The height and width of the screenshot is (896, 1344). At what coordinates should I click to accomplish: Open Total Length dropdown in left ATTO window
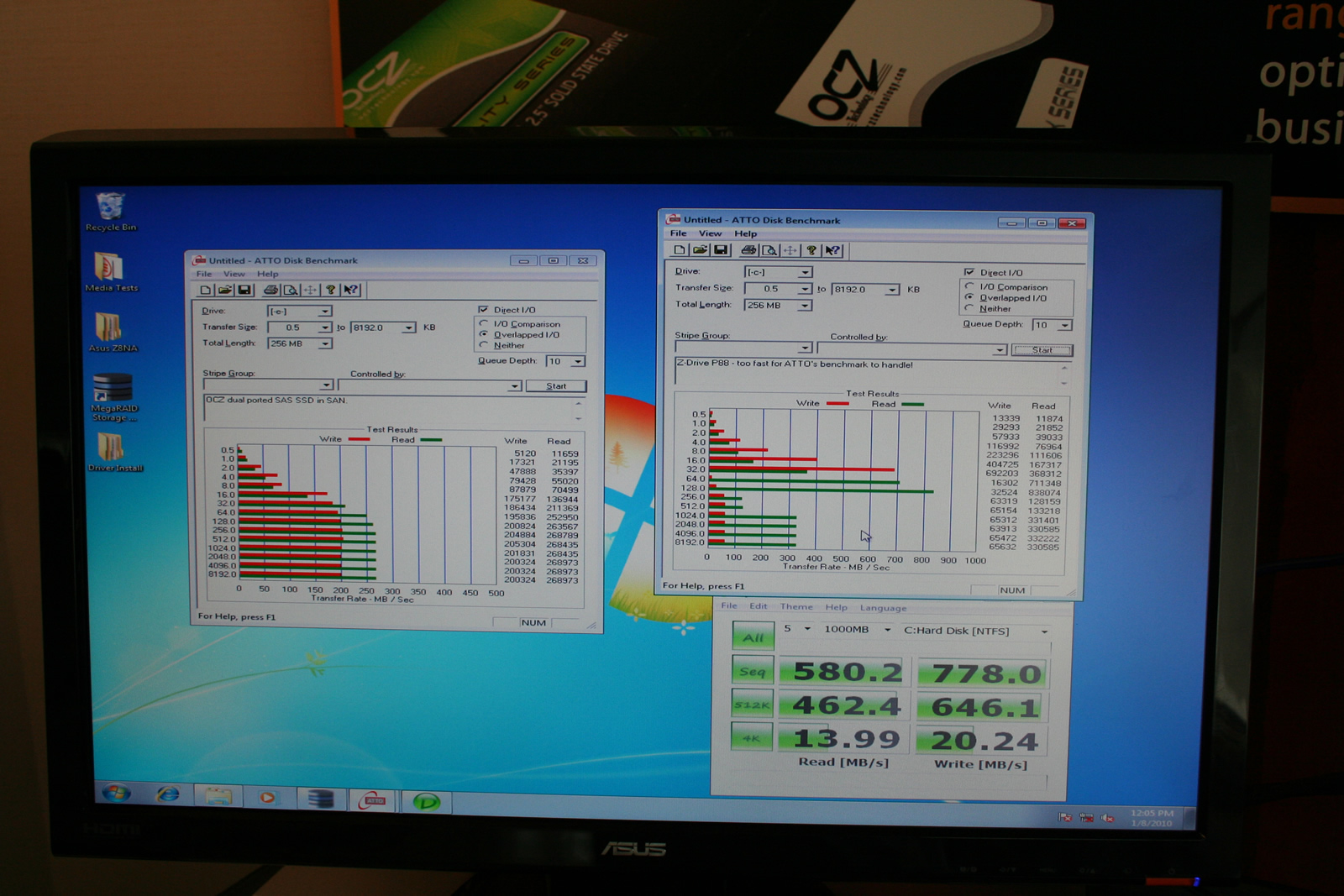(x=324, y=343)
